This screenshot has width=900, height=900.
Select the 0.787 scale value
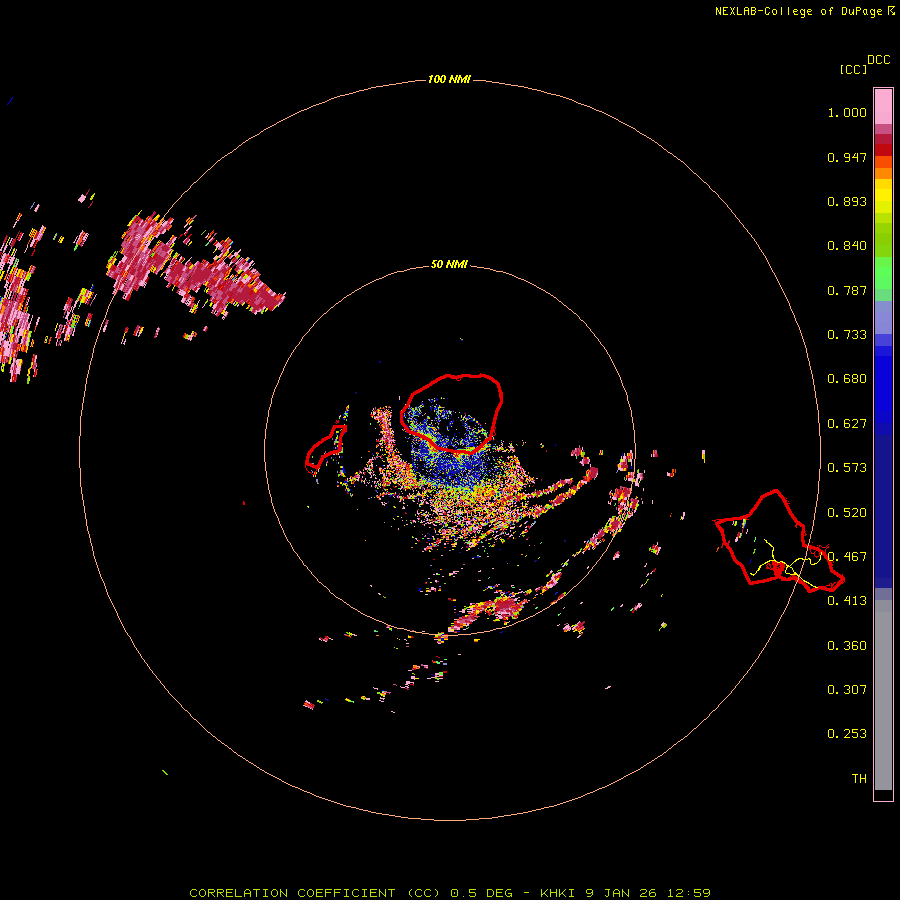(x=847, y=290)
